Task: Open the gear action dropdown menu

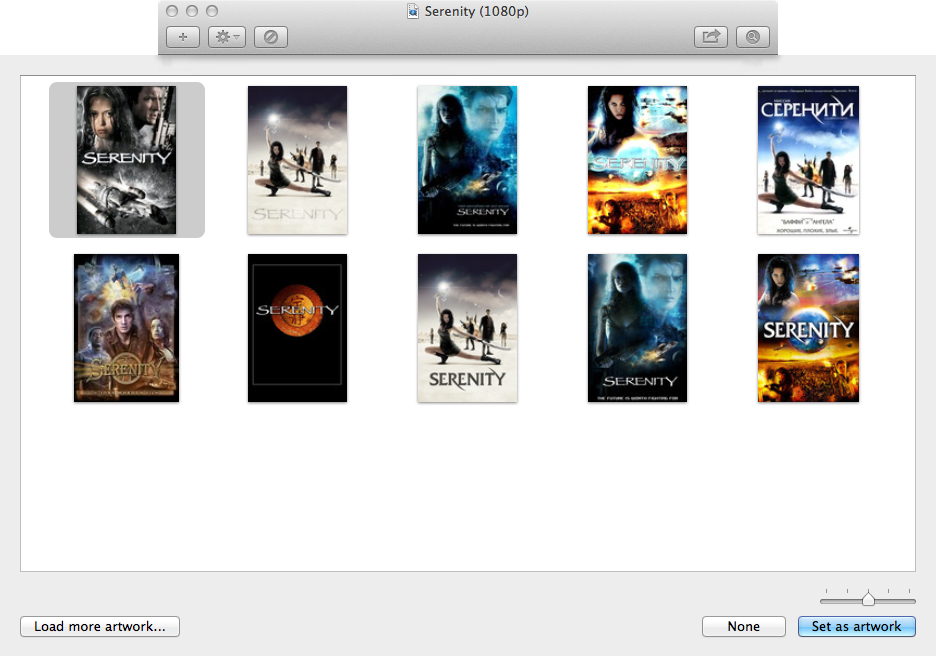Action: coord(227,37)
